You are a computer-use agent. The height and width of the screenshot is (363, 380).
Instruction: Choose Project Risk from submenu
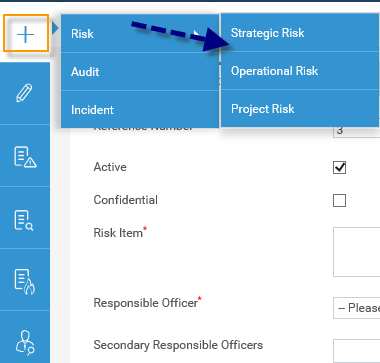pyautogui.click(x=300, y=109)
